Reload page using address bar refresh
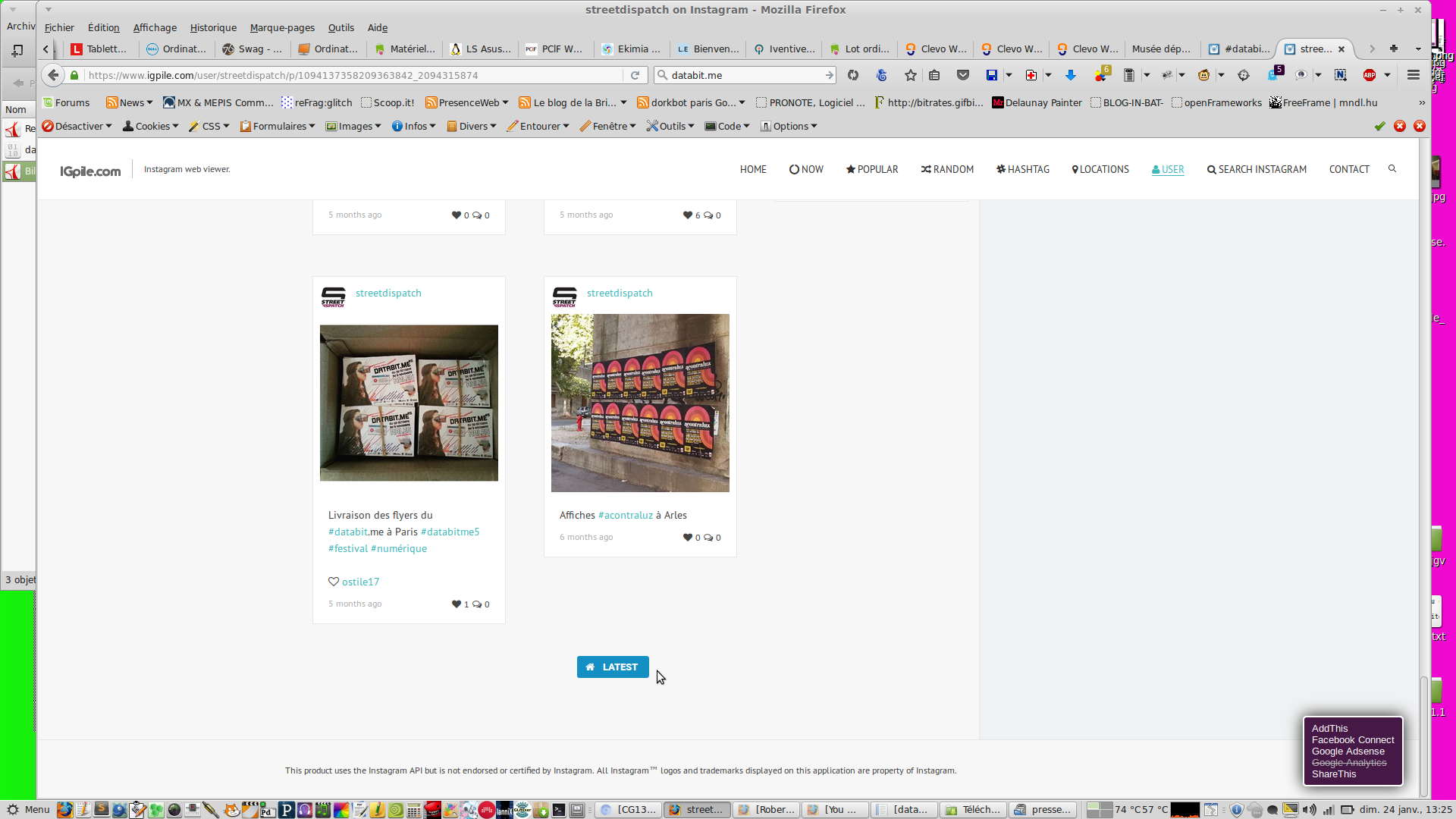 tap(635, 75)
